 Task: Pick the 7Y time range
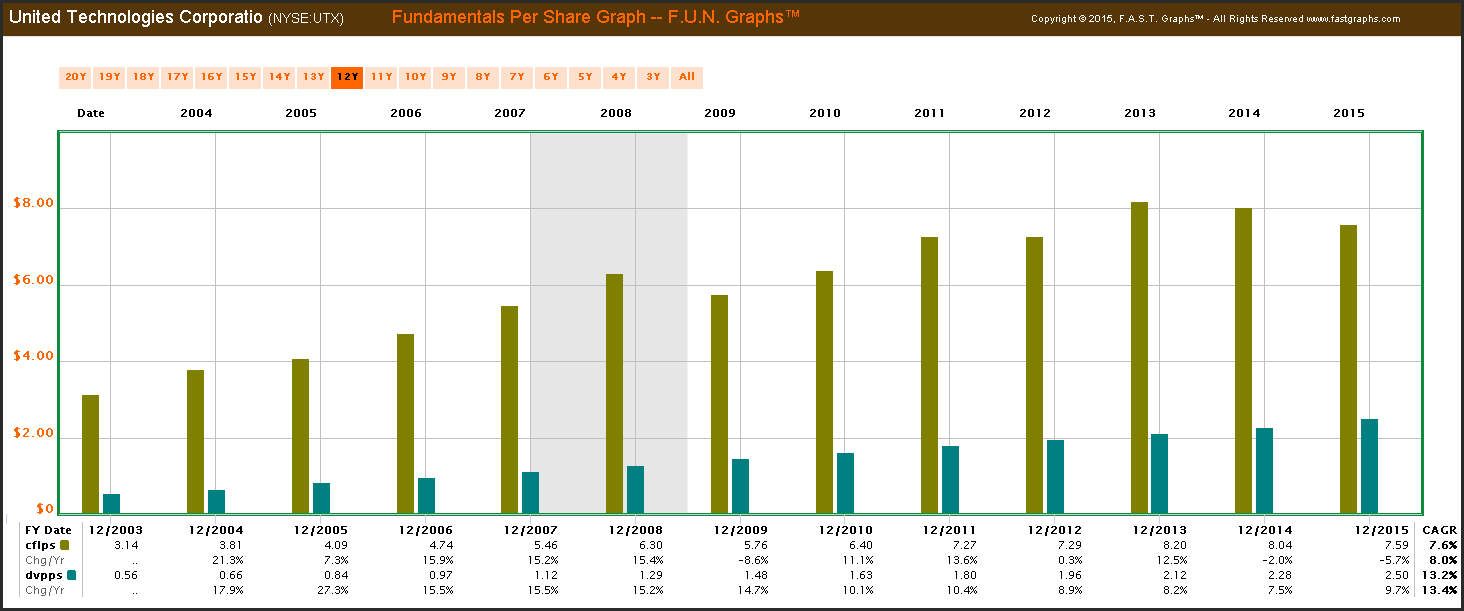[517, 77]
